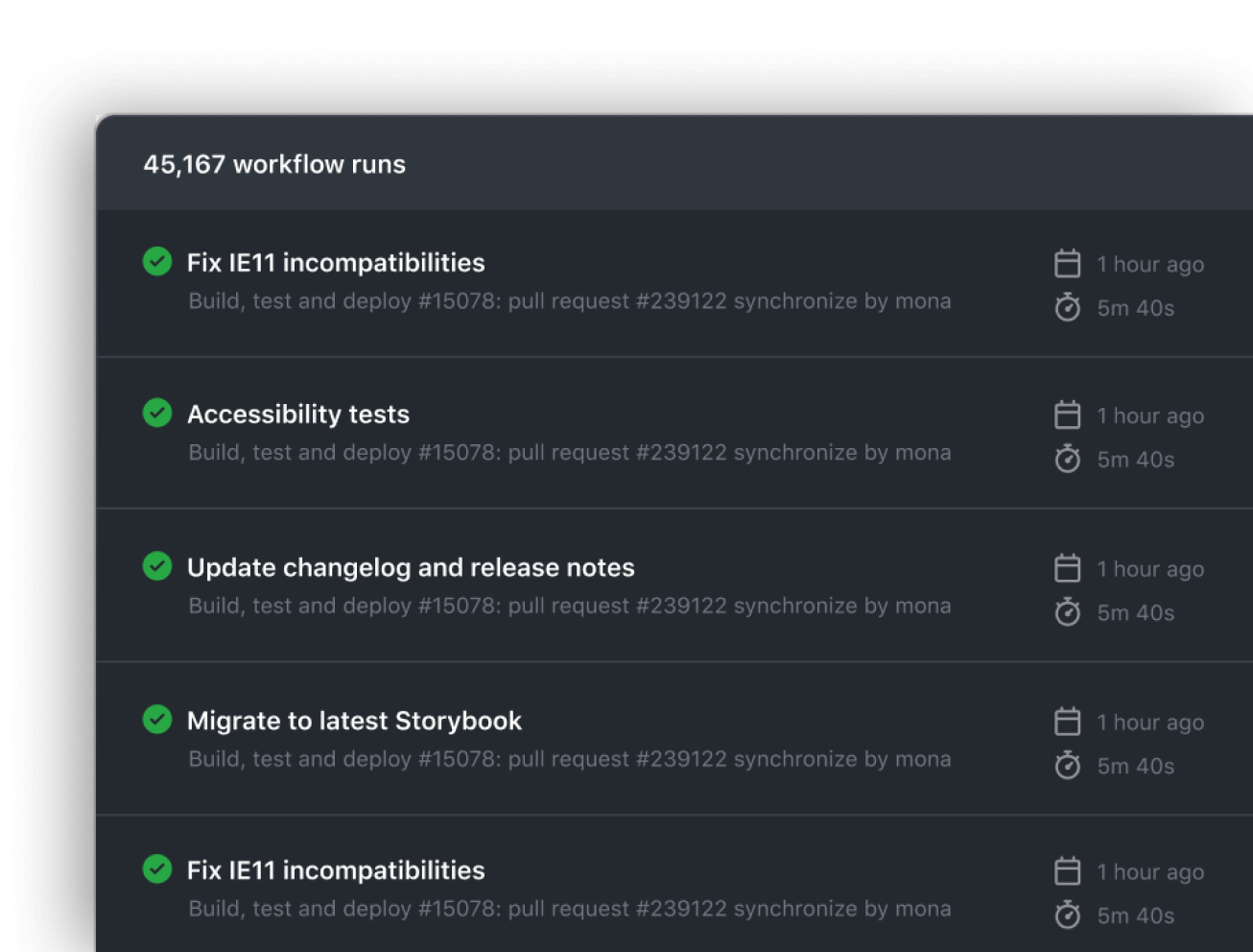Click the '1 hour ago' timestamp for Update changelog
1253x952 pixels.
pyautogui.click(x=1150, y=569)
